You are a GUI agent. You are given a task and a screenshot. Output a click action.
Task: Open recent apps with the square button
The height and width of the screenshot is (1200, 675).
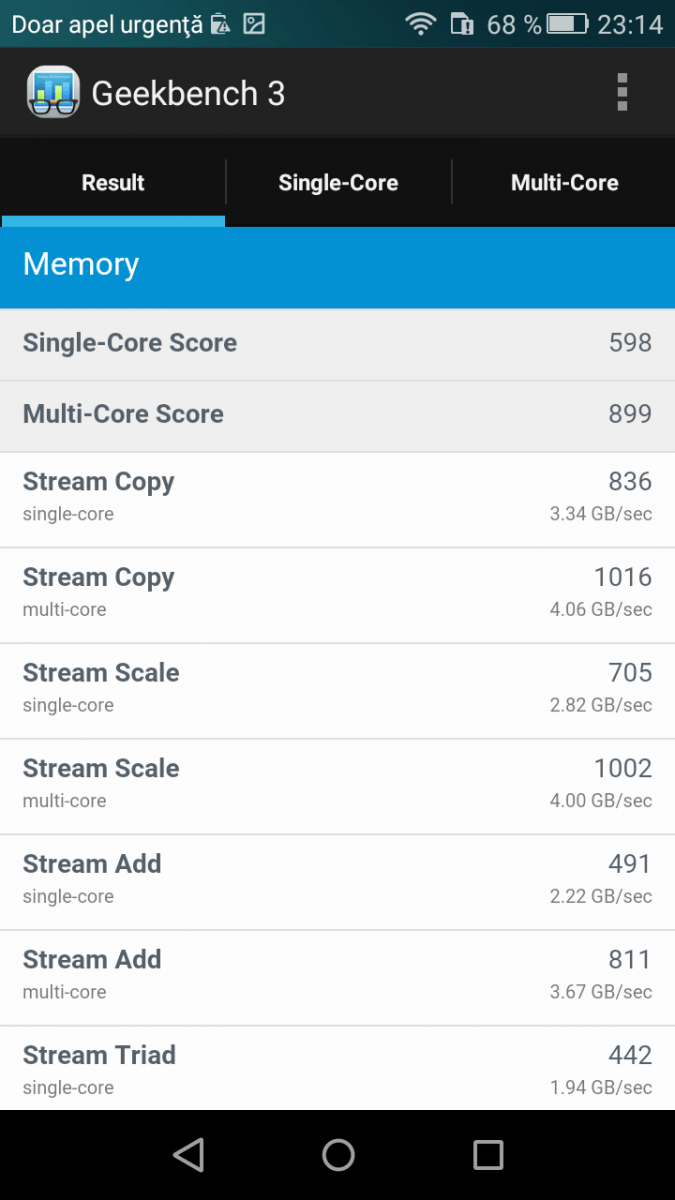tap(488, 1155)
